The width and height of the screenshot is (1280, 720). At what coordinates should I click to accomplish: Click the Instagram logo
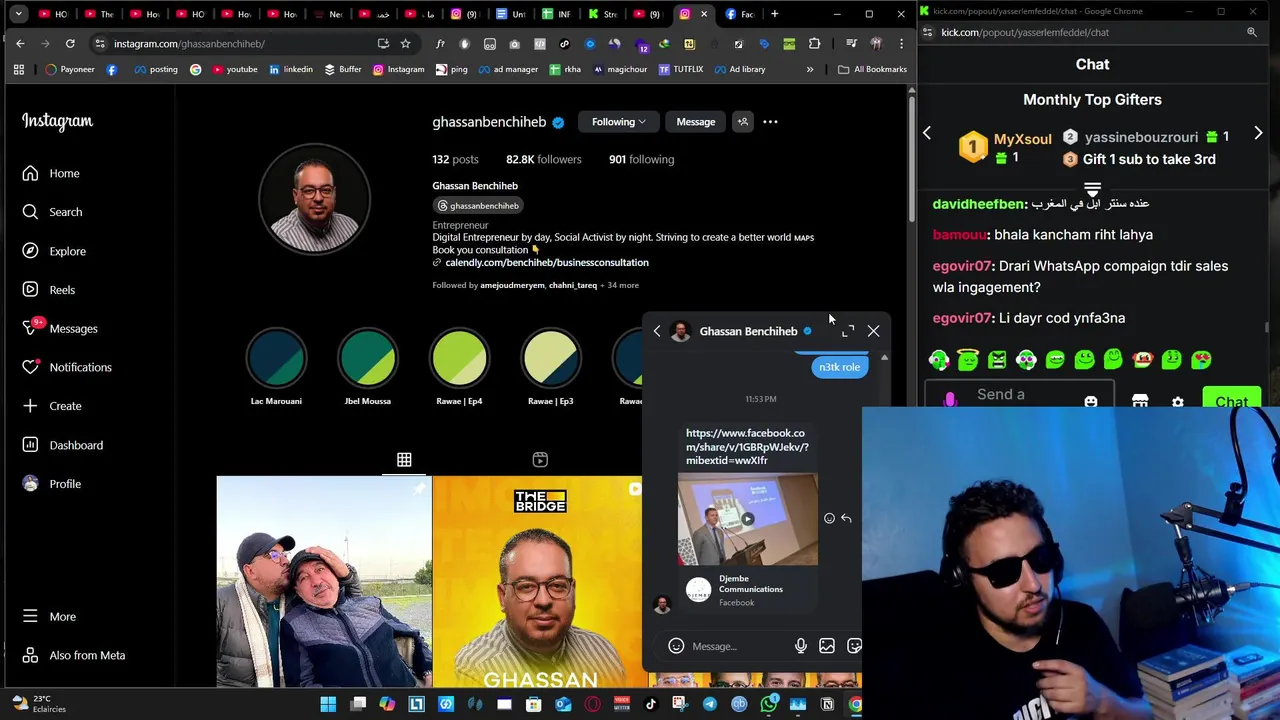[57, 121]
